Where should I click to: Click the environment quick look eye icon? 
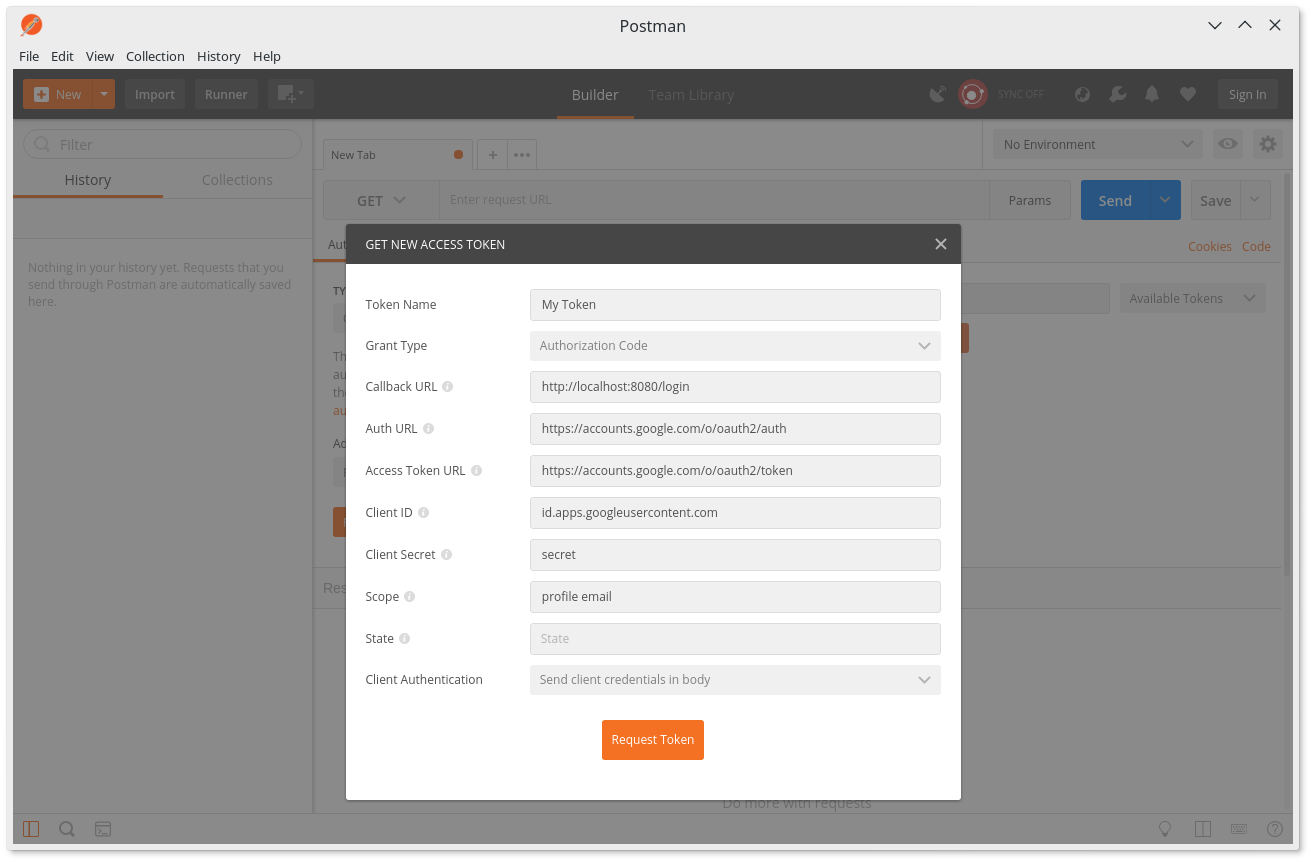[1227, 144]
